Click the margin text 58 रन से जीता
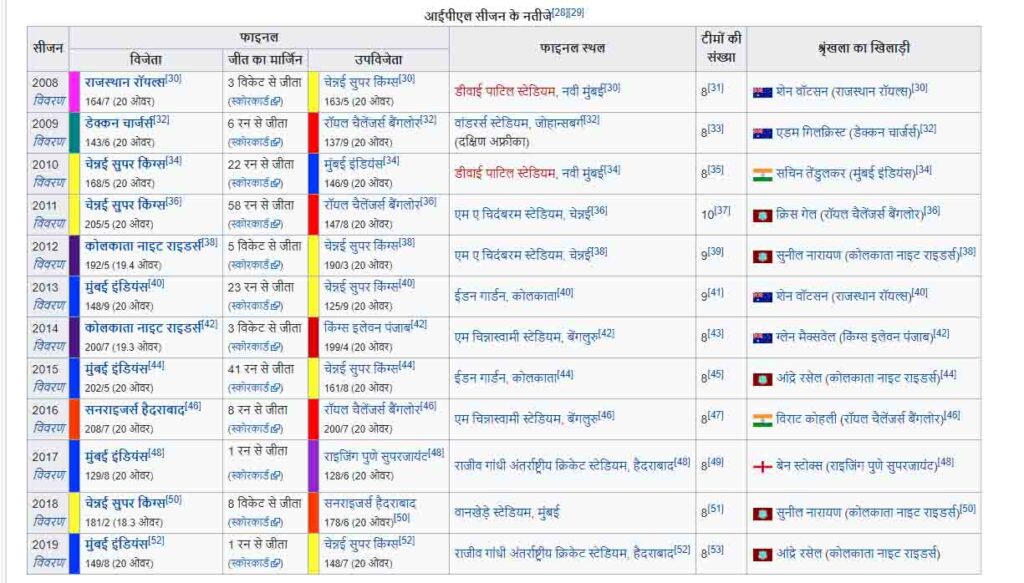 [261, 205]
